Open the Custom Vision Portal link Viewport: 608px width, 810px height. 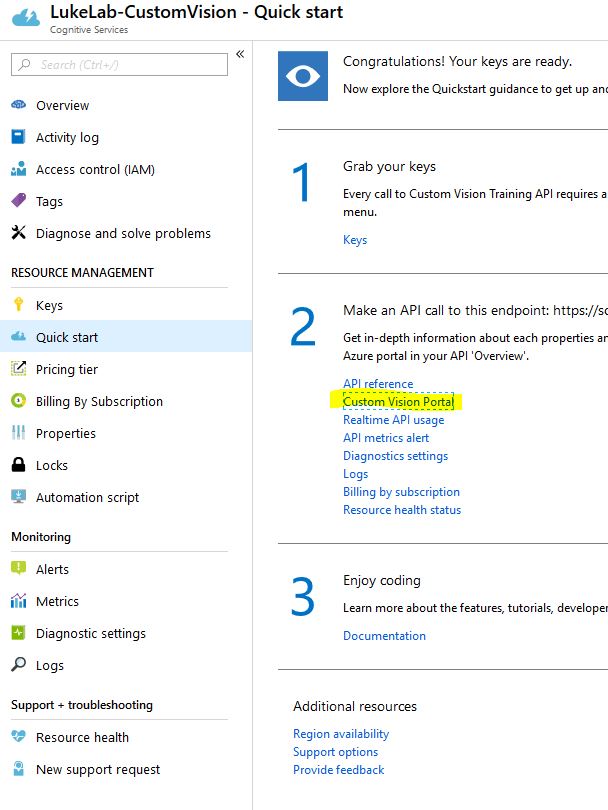(x=398, y=401)
